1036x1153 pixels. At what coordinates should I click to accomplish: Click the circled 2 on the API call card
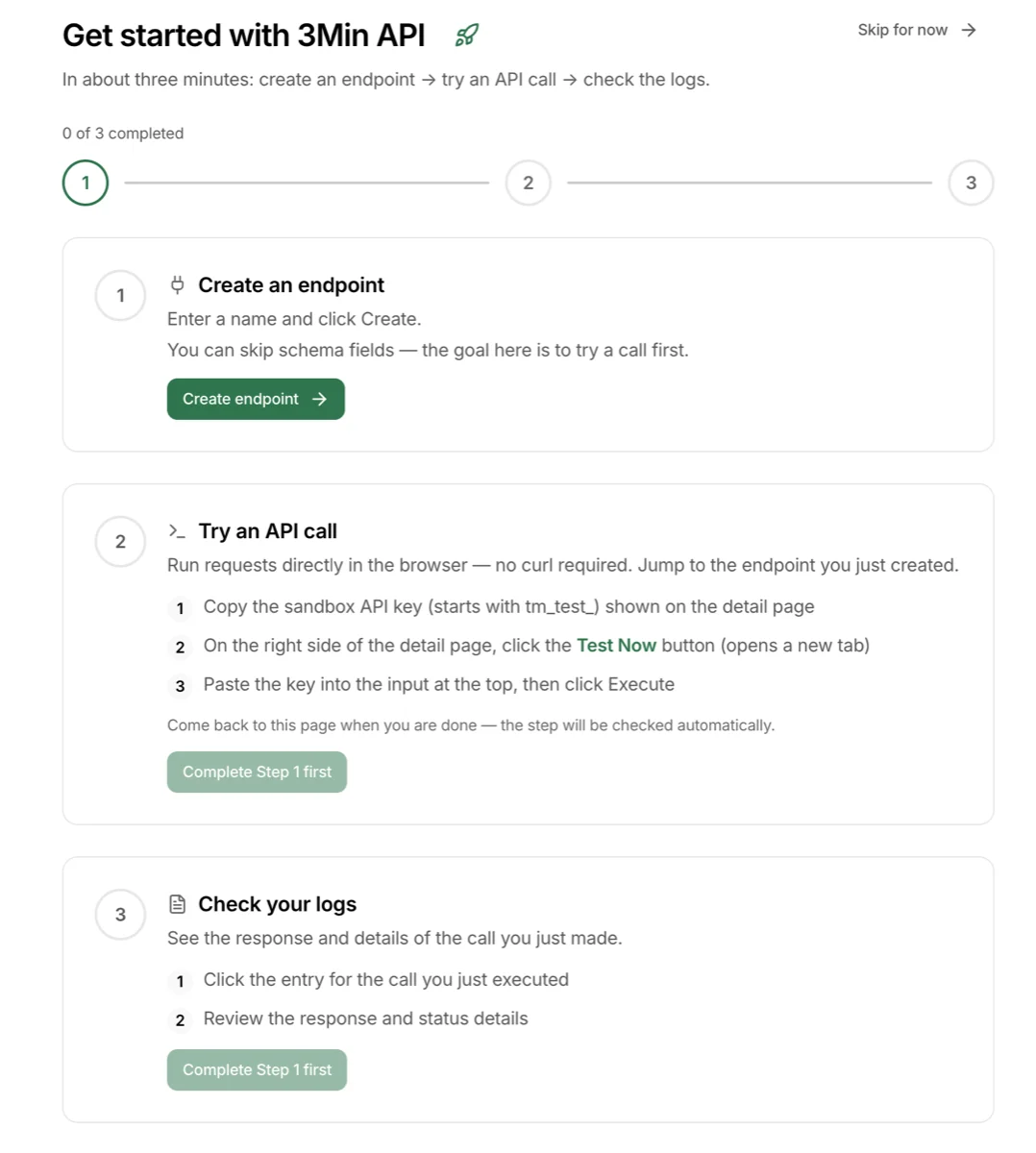(x=120, y=541)
